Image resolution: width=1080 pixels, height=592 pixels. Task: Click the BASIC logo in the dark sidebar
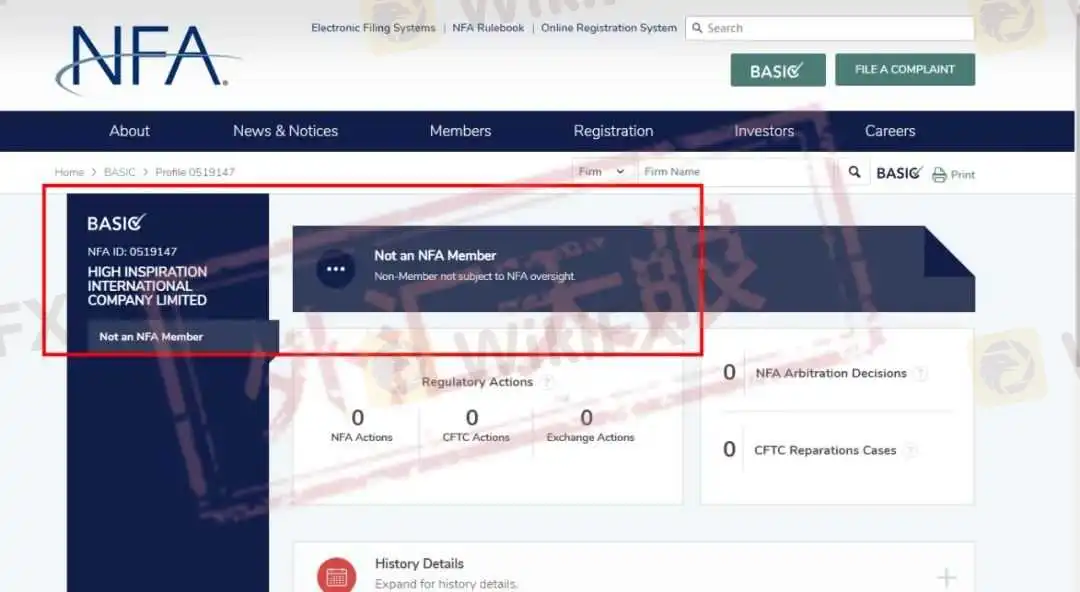[x=116, y=223]
